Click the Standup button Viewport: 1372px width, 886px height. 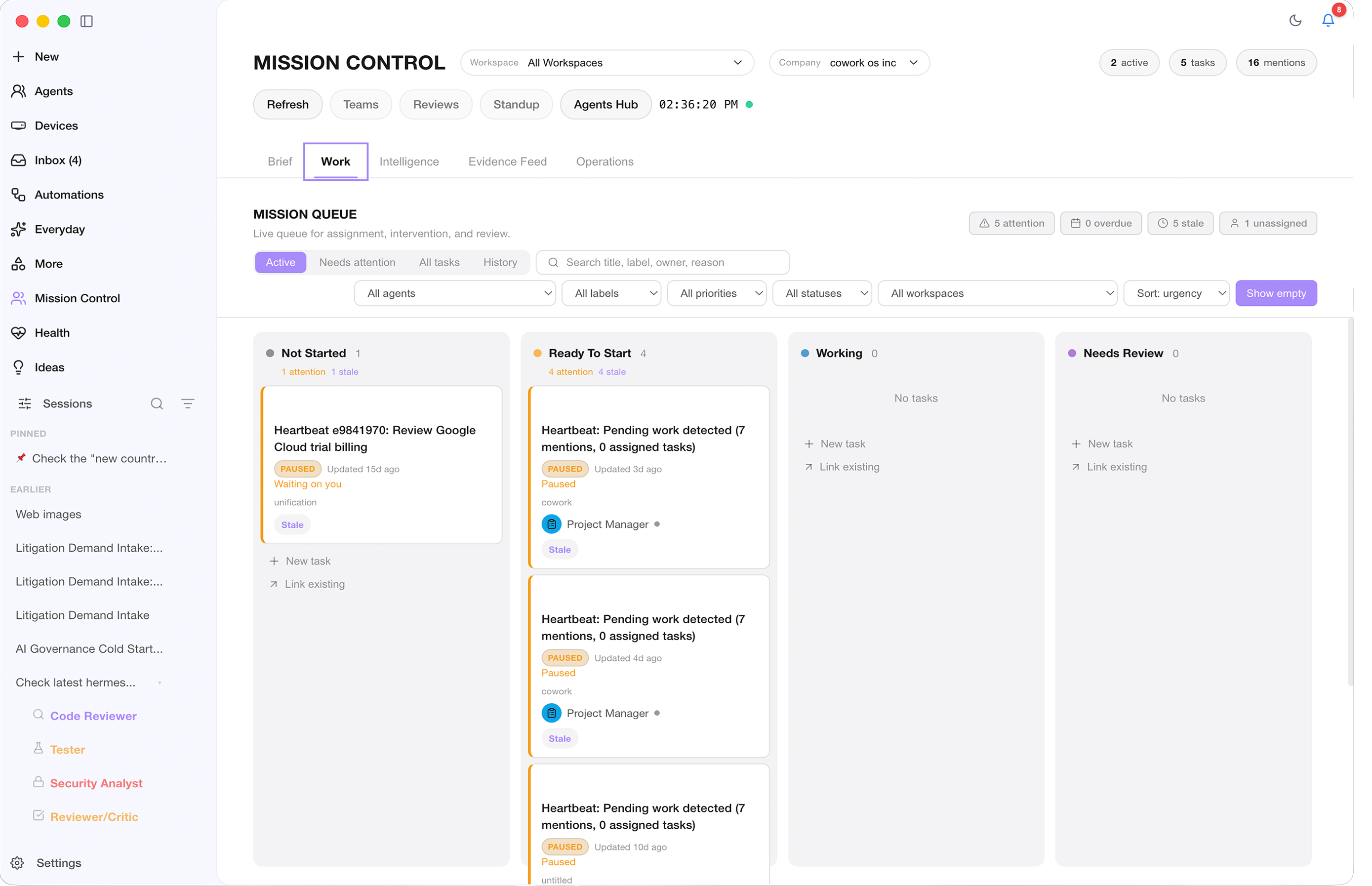click(516, 105)
